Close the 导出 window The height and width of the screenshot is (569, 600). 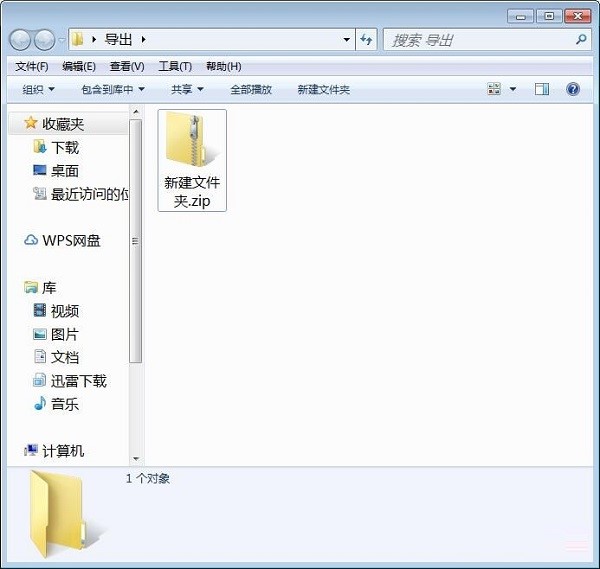coord(578,16)
